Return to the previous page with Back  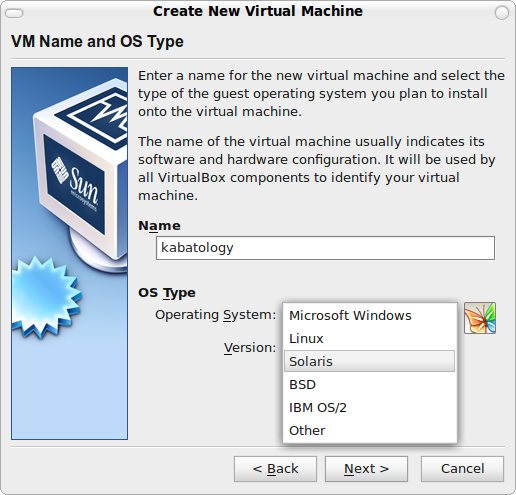point(275,469)
